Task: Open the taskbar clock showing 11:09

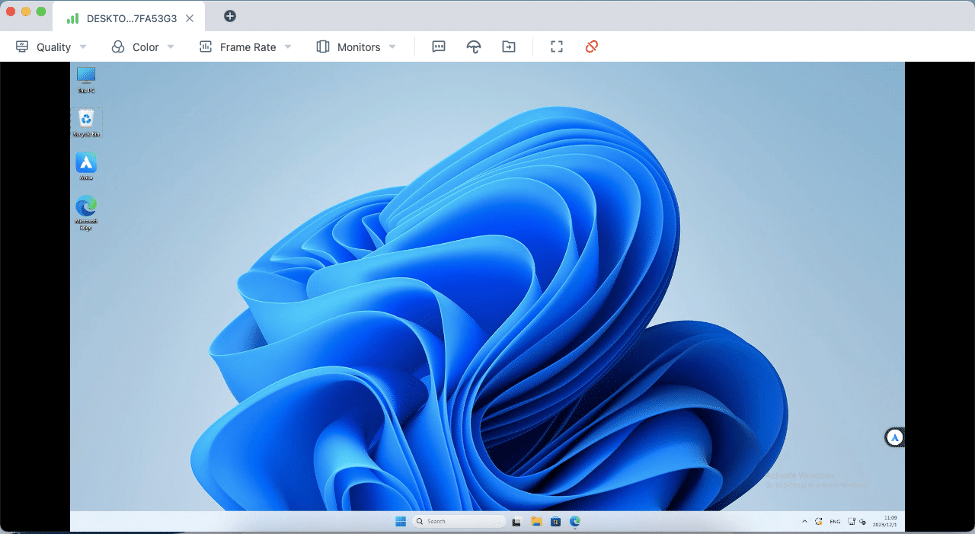Action: point(885,521)
